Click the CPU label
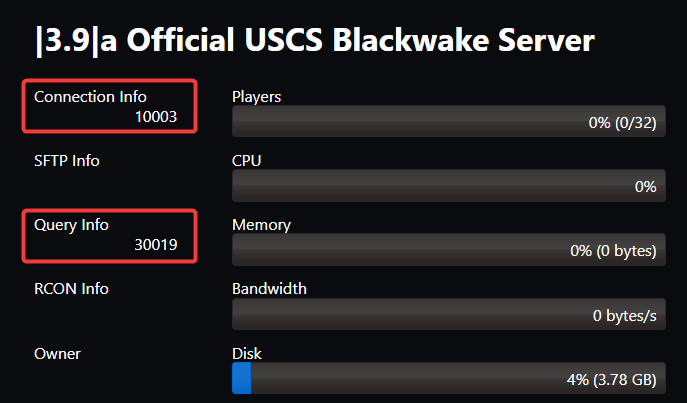Image resolution: width=687 pixels, height=403 pixels. click(246, 161)
